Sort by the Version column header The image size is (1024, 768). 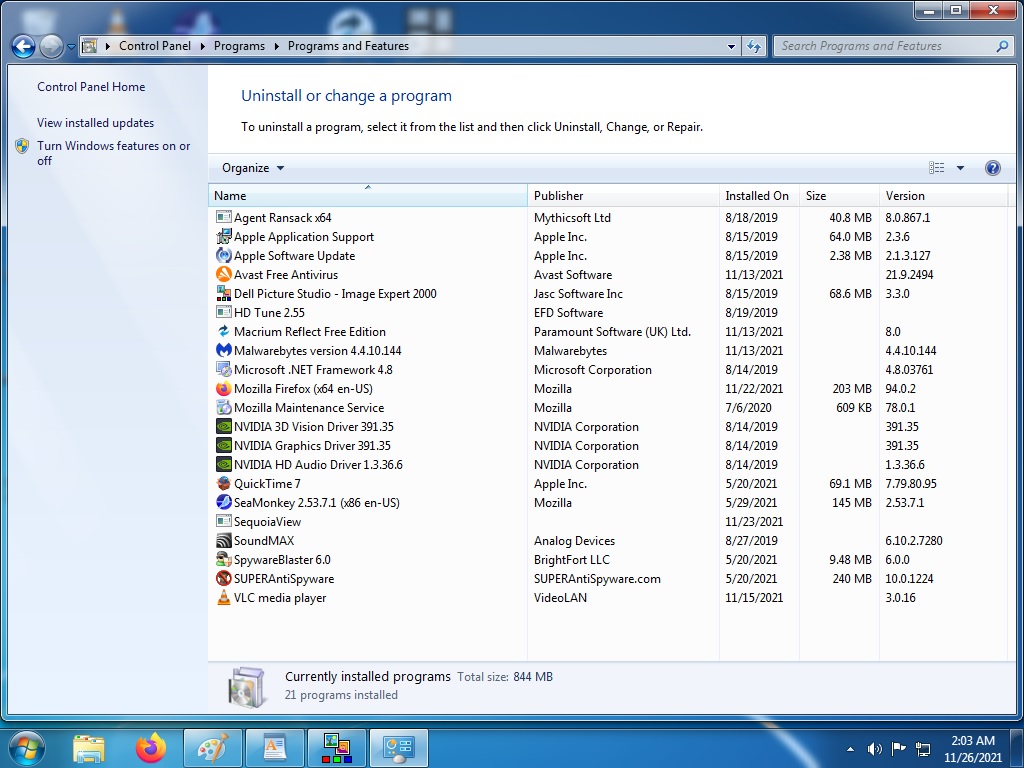click(944, 195)
